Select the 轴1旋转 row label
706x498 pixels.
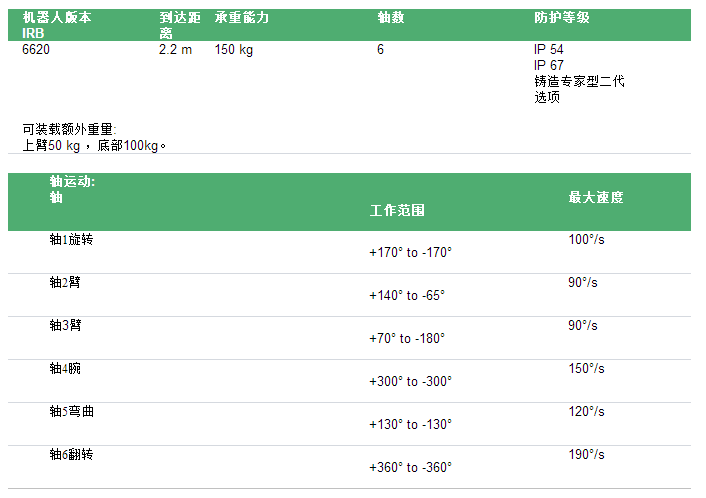pos(72,240)
